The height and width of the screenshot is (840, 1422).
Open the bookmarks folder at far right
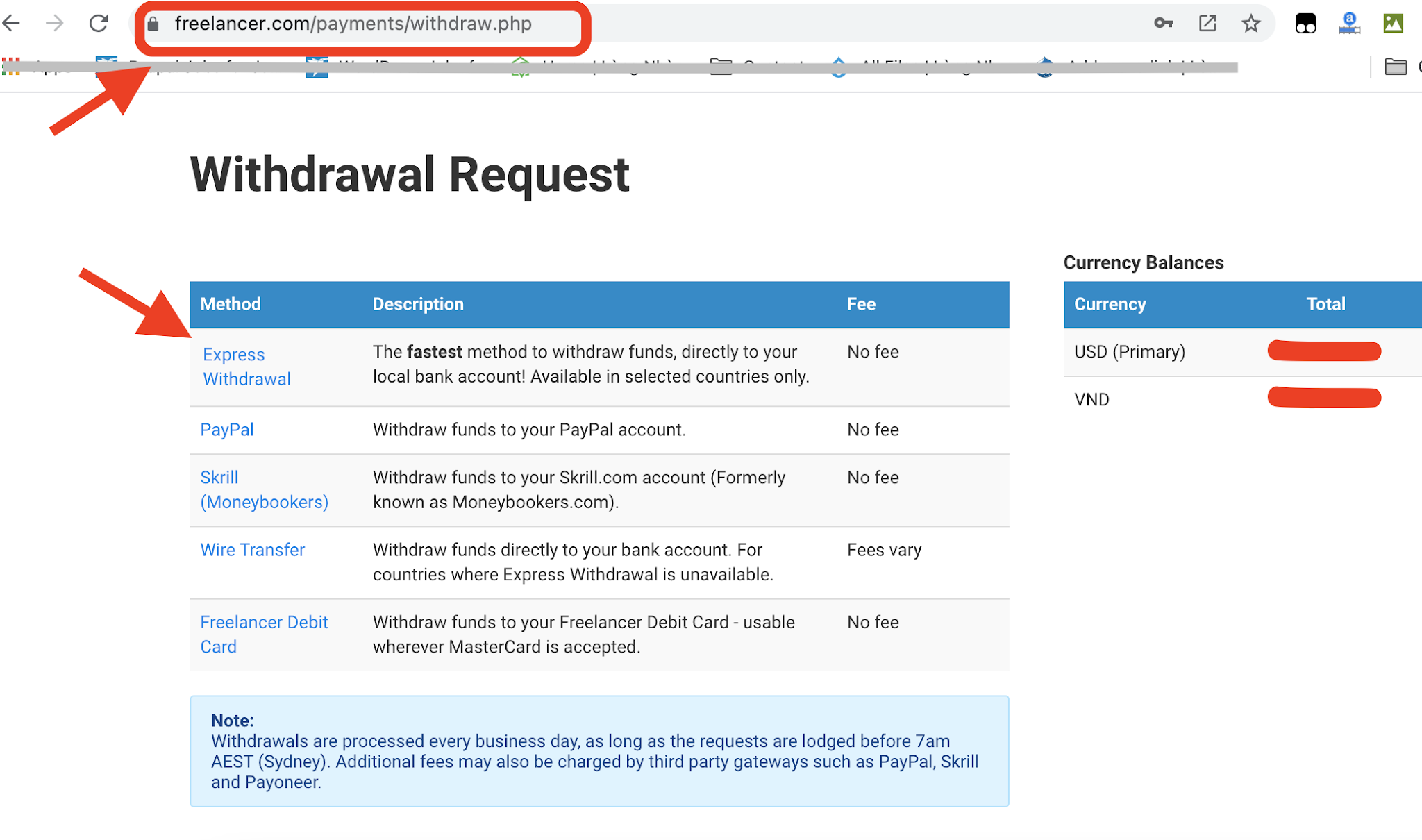pos(1395,67)
